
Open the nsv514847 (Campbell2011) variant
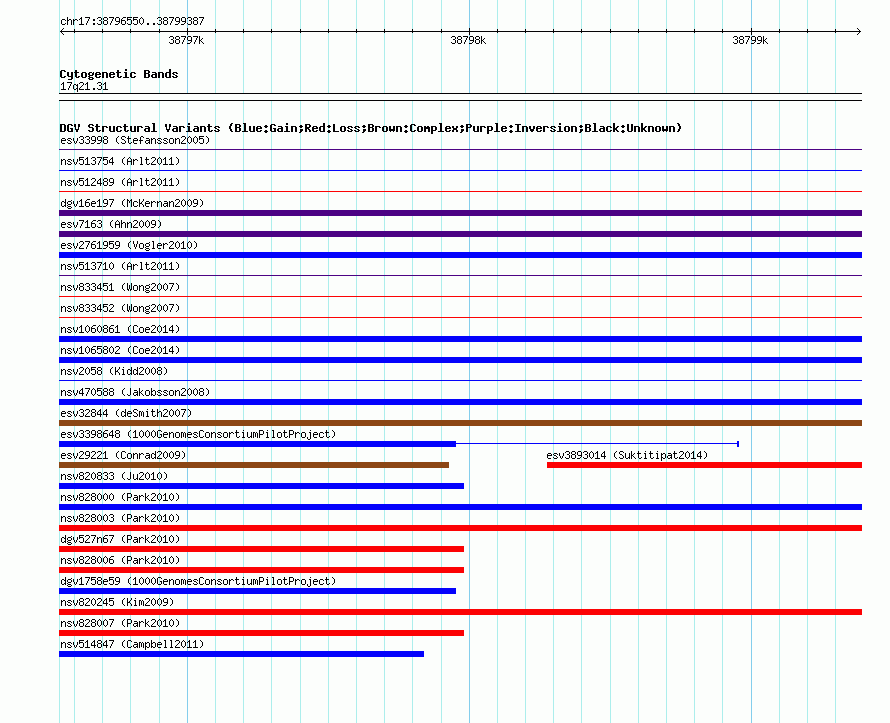tap(132, 644)
